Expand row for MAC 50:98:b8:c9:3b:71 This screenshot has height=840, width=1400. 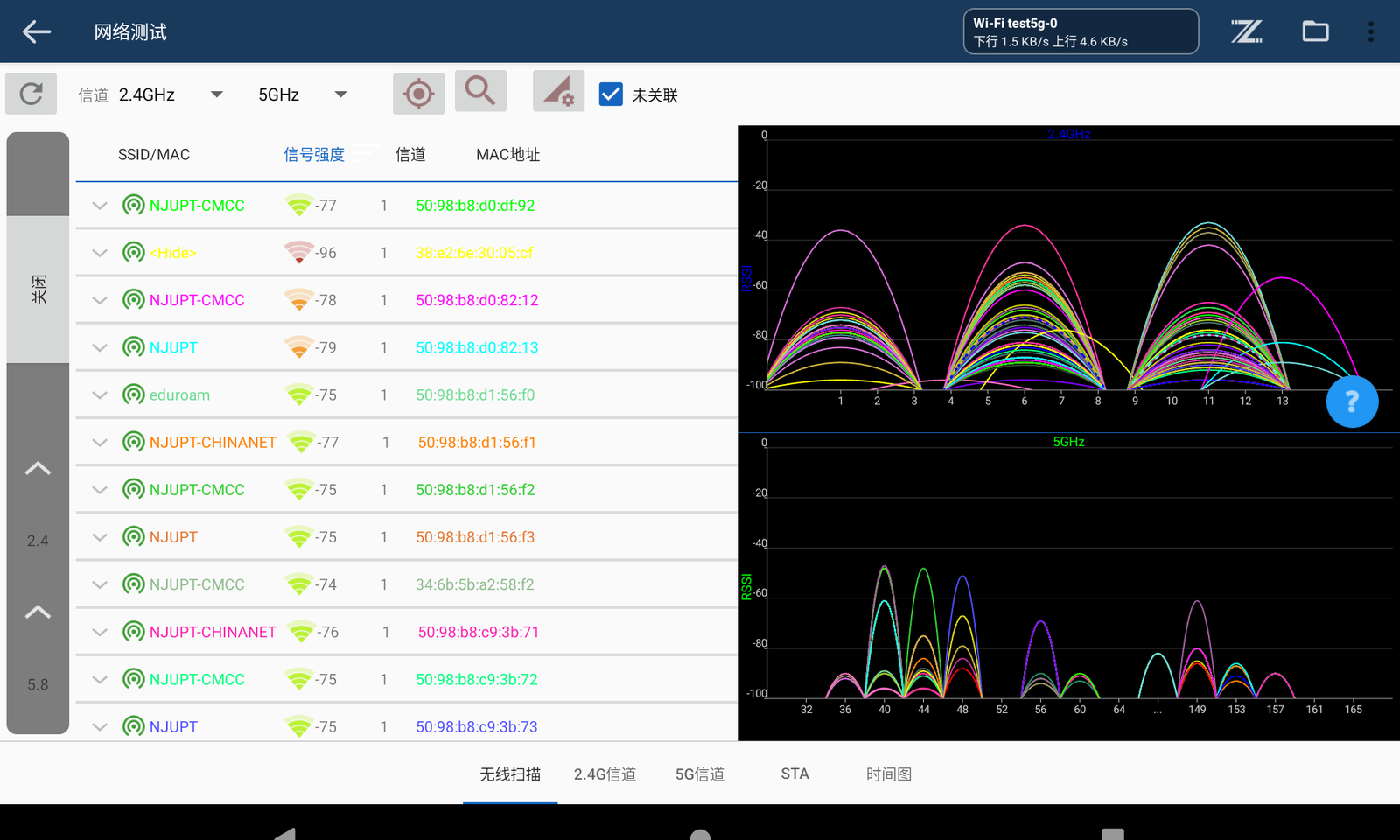(x=100, y=632)
